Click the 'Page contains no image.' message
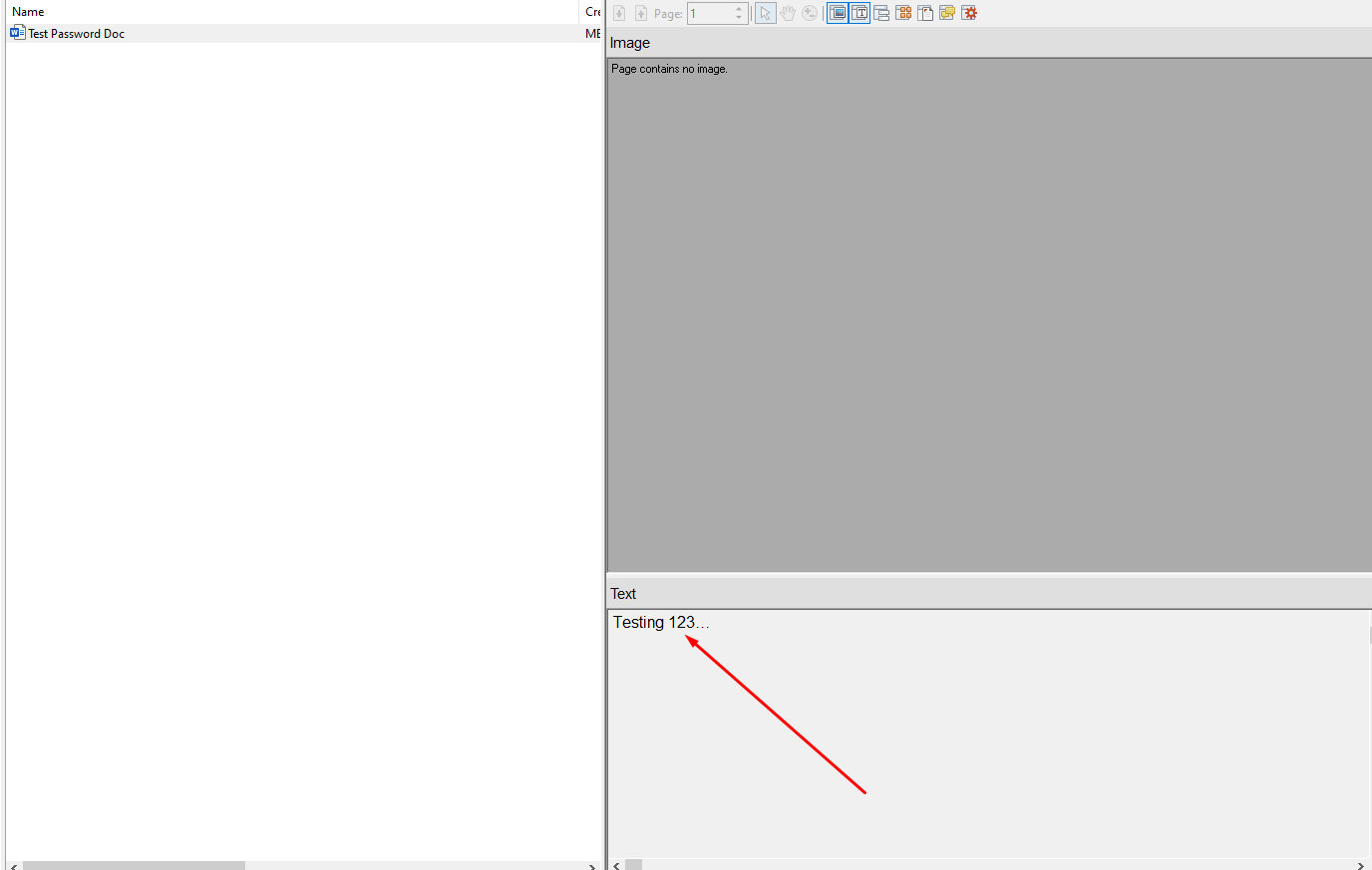 tap(669, 69)
